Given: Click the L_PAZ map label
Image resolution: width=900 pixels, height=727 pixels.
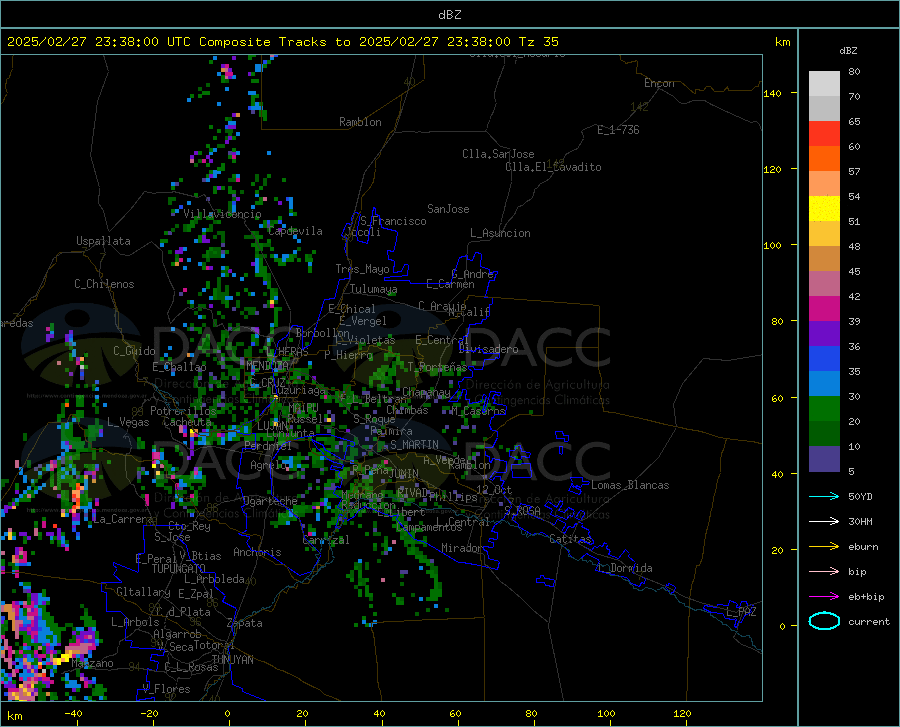Looking at the screenshot, I should 741,612.
